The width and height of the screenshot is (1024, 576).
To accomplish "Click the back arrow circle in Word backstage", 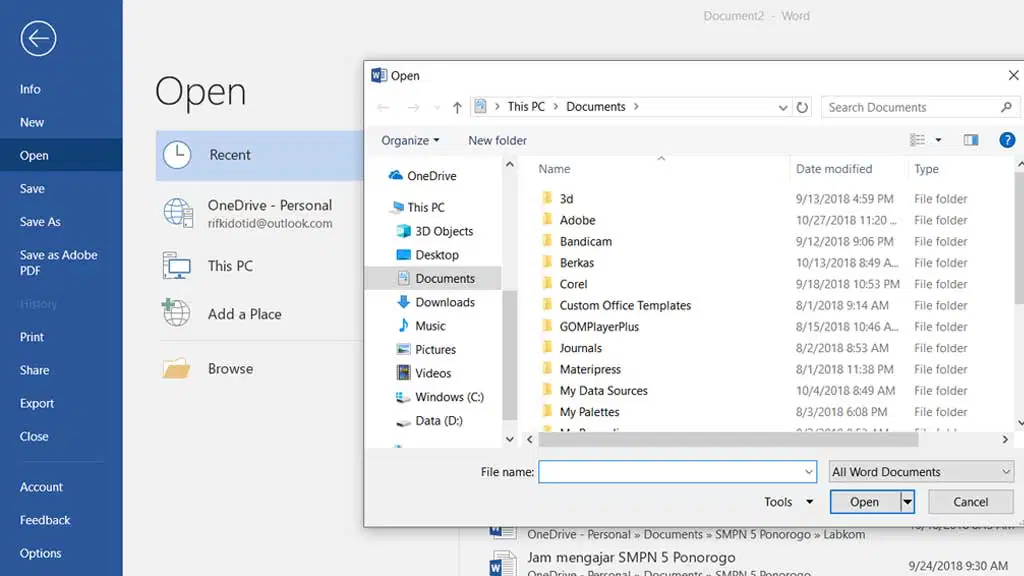I will [x=38, y=38].
